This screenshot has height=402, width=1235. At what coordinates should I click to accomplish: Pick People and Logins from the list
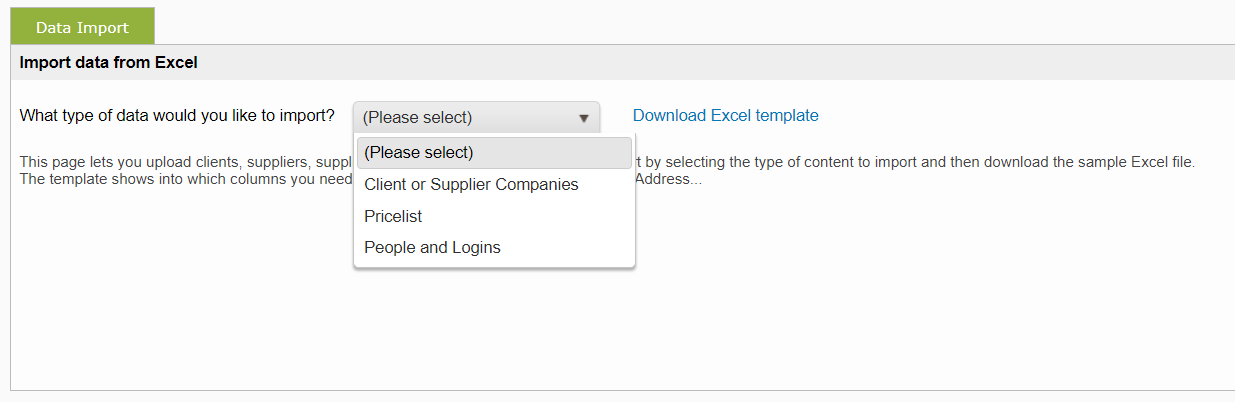coord(432,248)
